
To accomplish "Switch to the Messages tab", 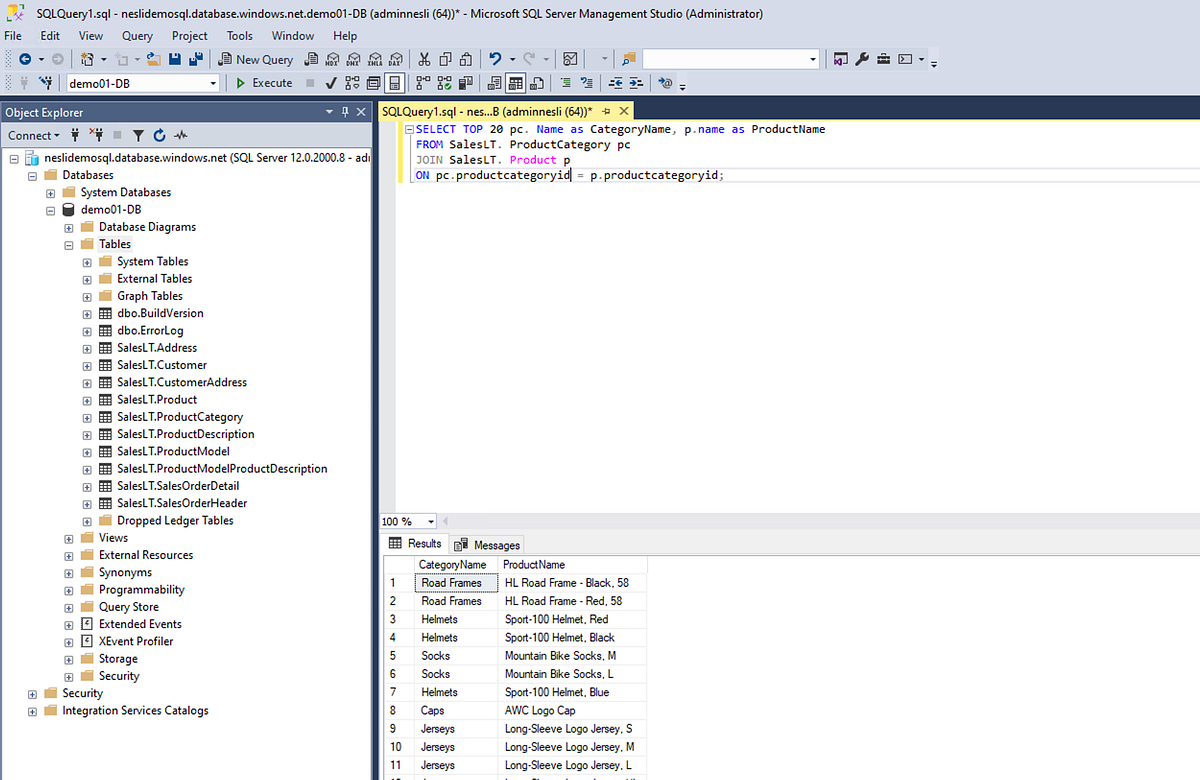I will tap(488, 545).
